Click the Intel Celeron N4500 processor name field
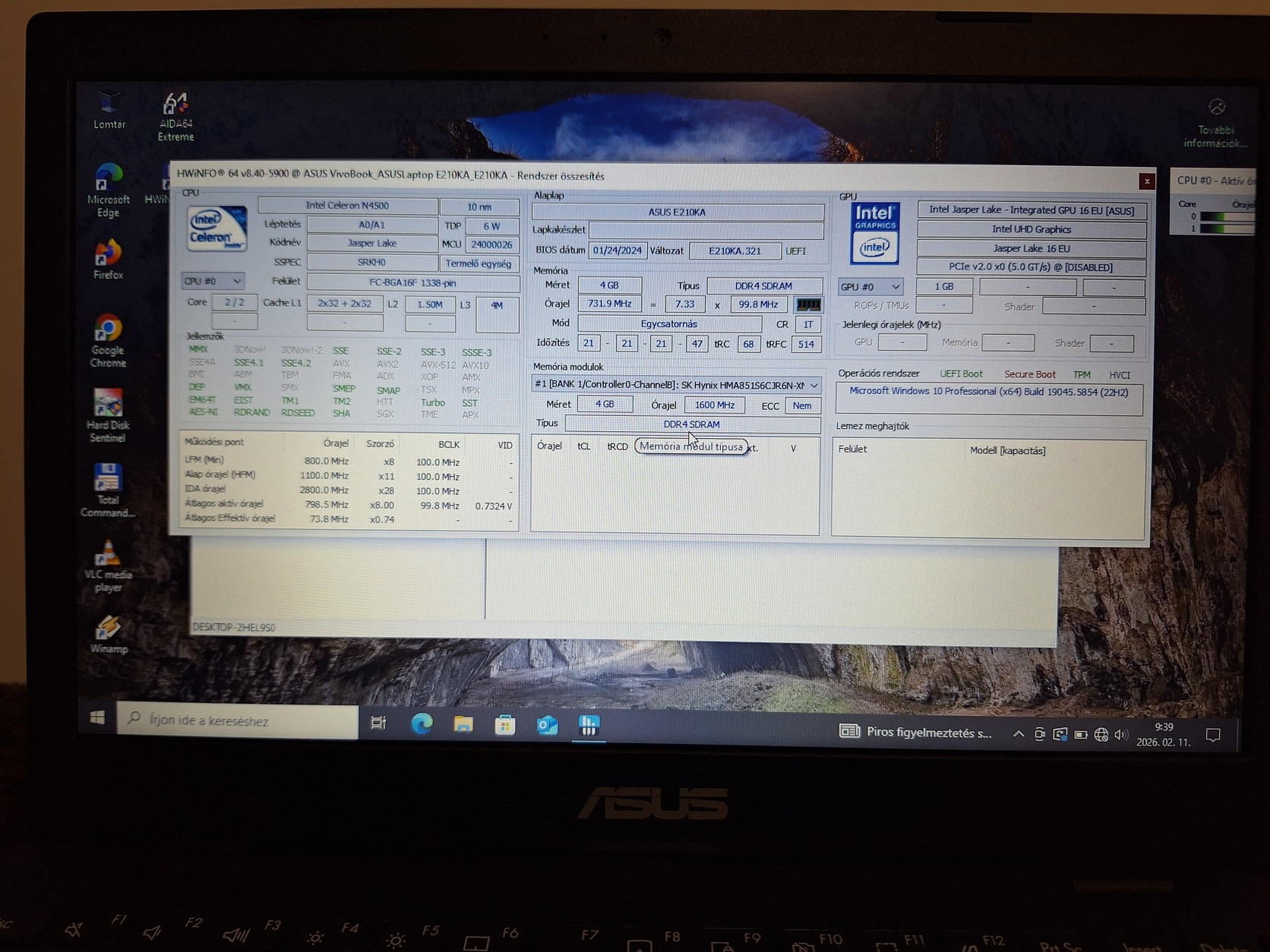This screenshot has width=1270, height=952. (x=348, y=205)
